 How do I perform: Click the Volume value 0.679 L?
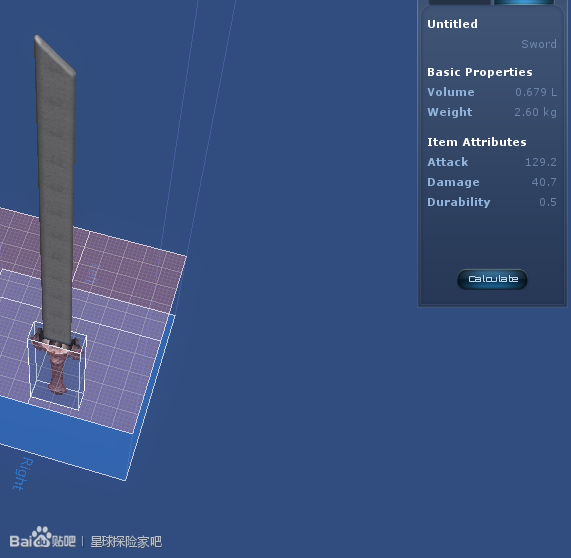[536, 92]
